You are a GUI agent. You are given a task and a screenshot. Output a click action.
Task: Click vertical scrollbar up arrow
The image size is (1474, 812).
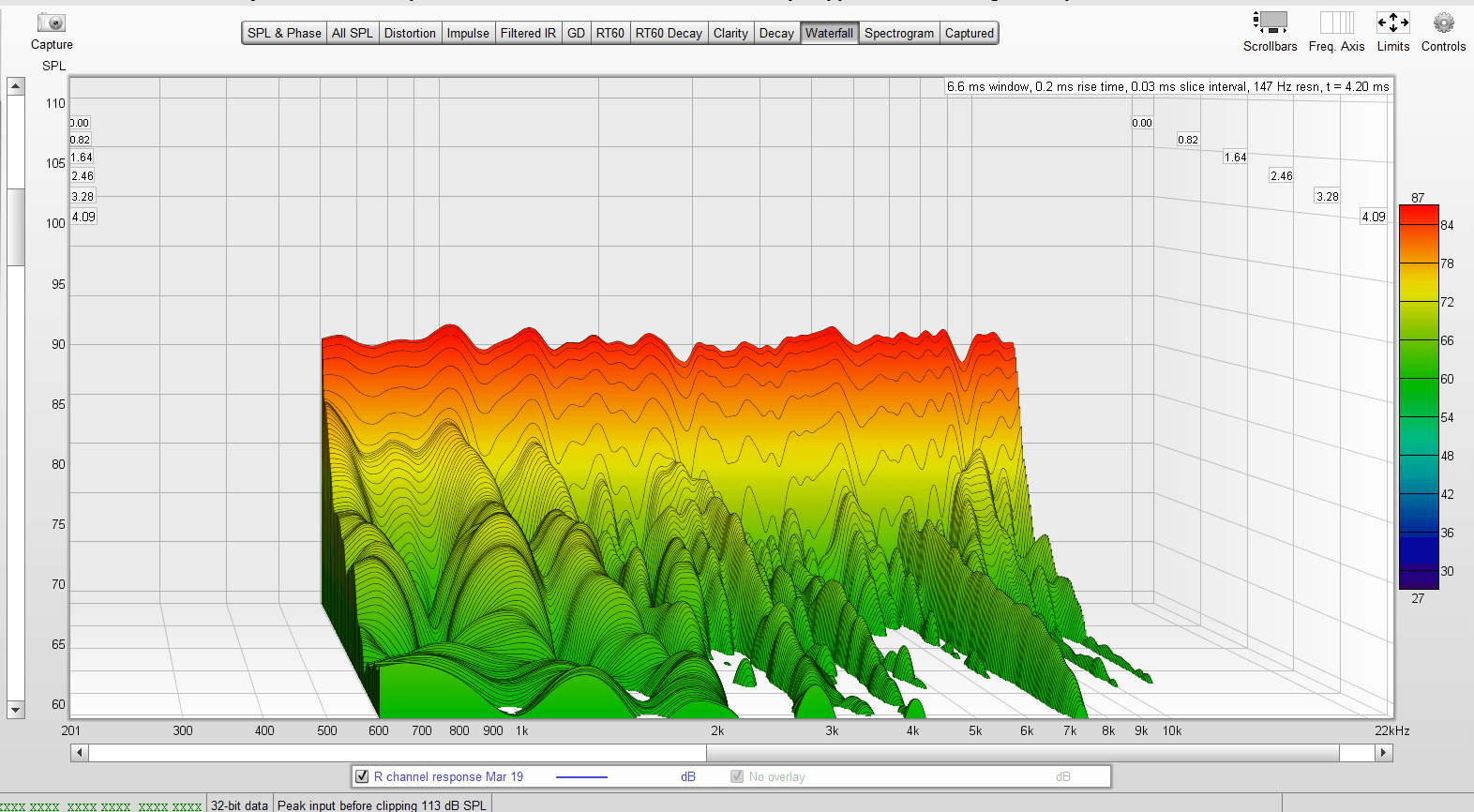[x=16, y=86]
